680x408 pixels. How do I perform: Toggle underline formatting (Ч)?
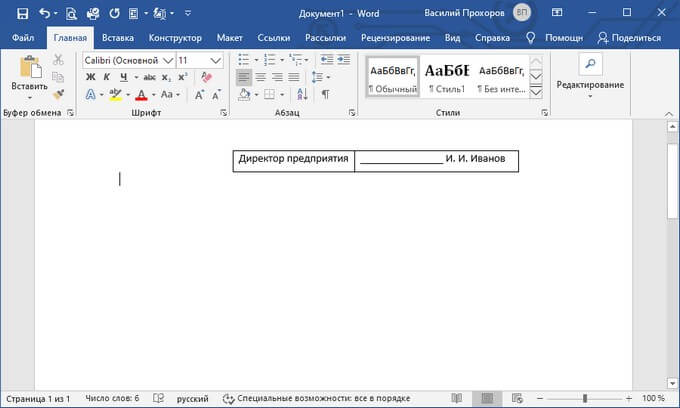tap(124, 77)
